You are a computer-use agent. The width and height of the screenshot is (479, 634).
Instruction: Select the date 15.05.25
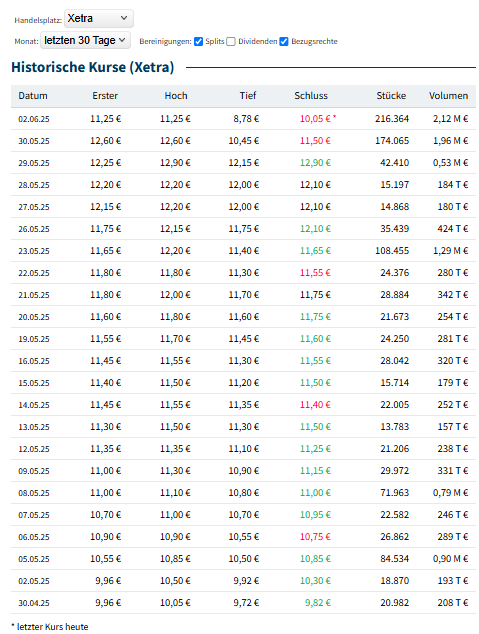34,383
